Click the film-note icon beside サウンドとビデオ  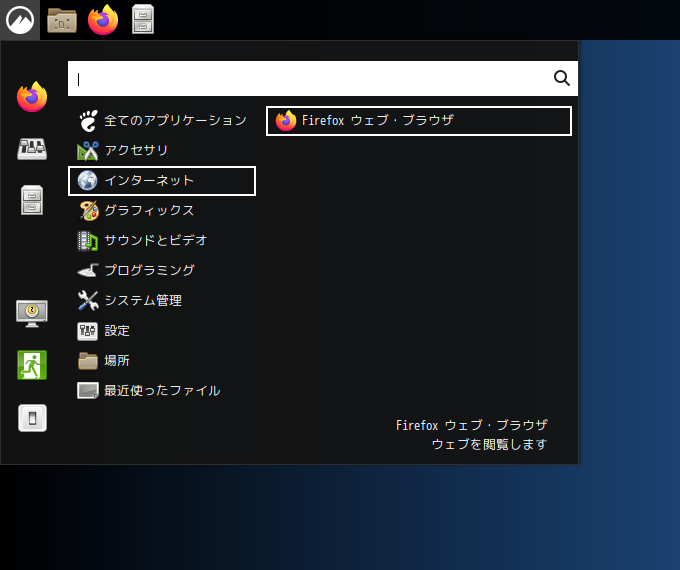(x=88, y=241)
